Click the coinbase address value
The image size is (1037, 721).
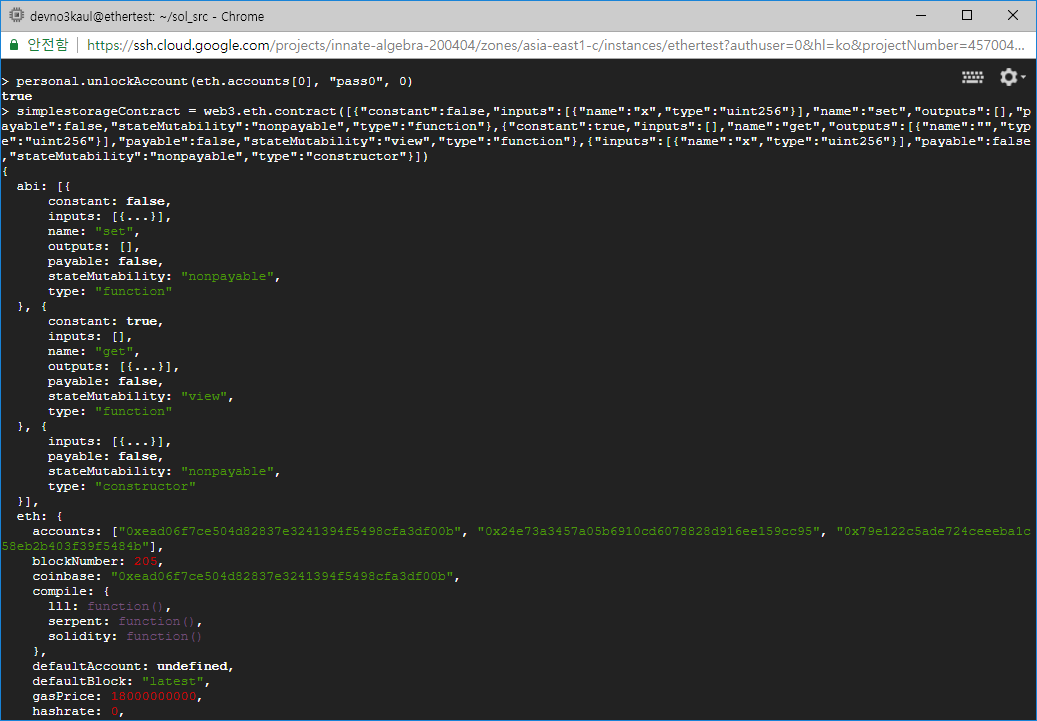pyautogui.click(x=282, y=576)
